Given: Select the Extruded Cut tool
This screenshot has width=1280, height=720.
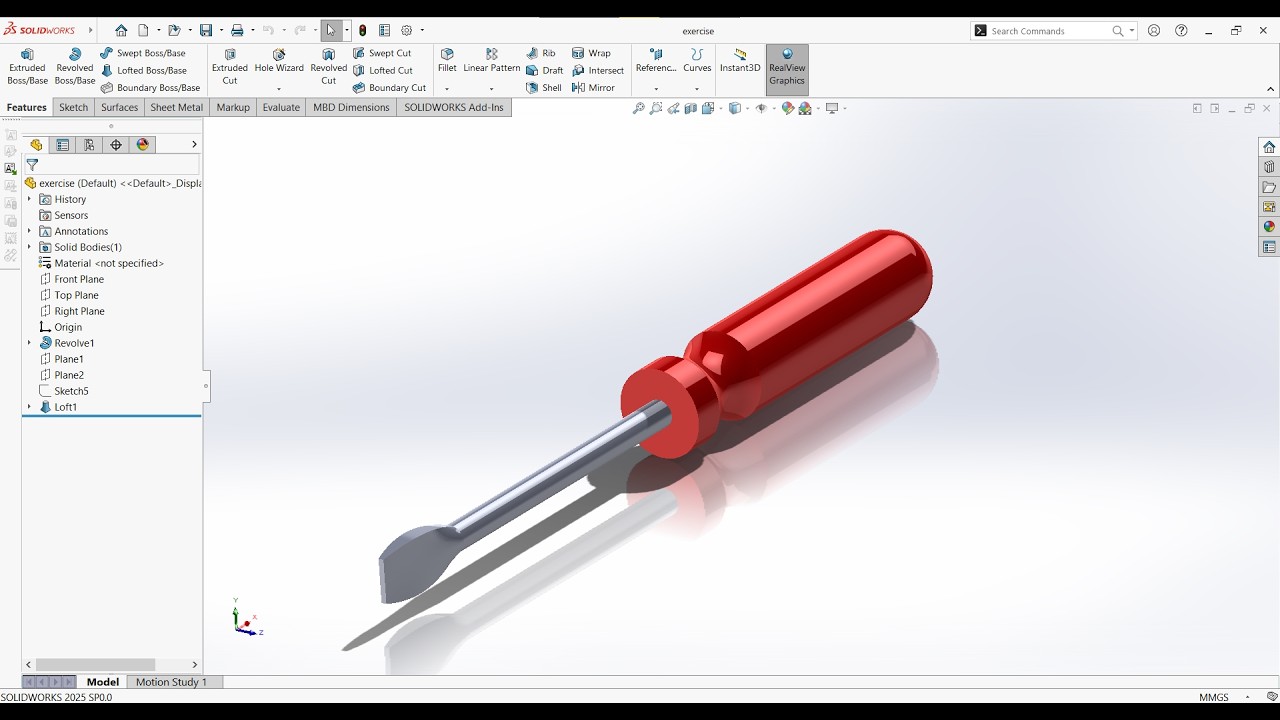Looking at the screenshot, I should click(x=230, y=67).
